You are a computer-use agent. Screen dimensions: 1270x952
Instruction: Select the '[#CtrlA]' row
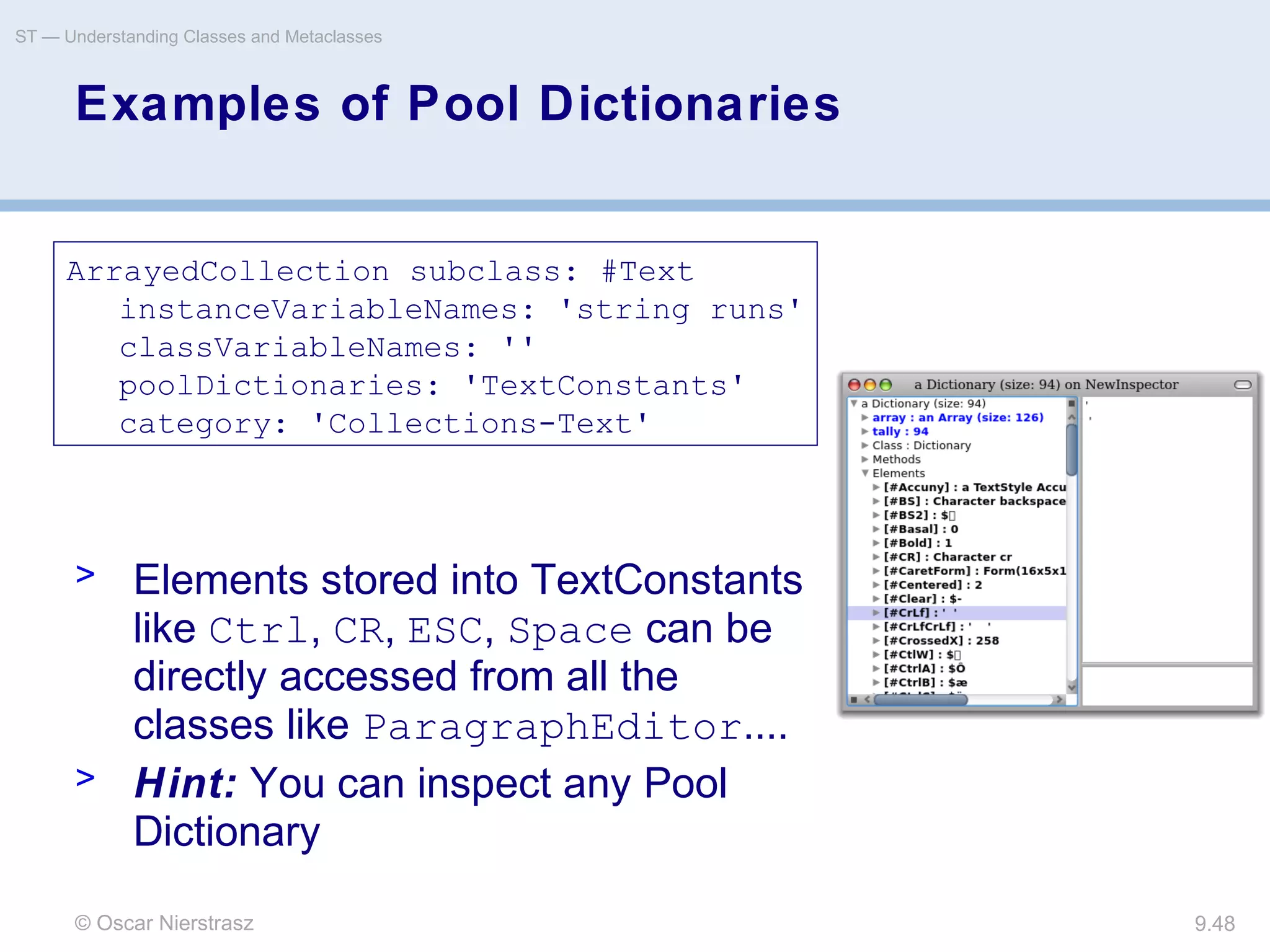click(x=957, y=668)
